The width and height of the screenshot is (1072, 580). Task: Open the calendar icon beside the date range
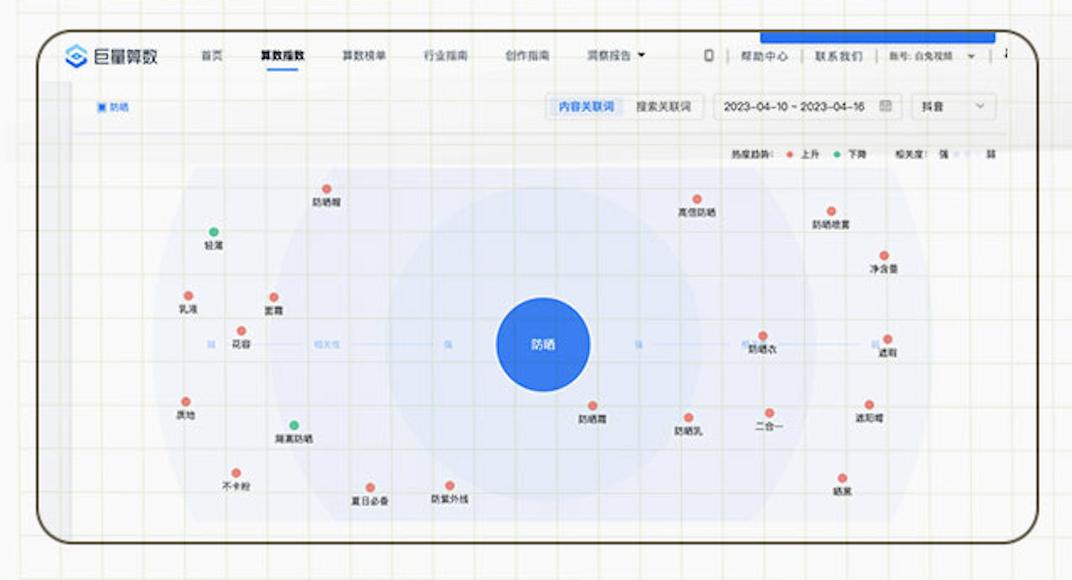(884, 107)
